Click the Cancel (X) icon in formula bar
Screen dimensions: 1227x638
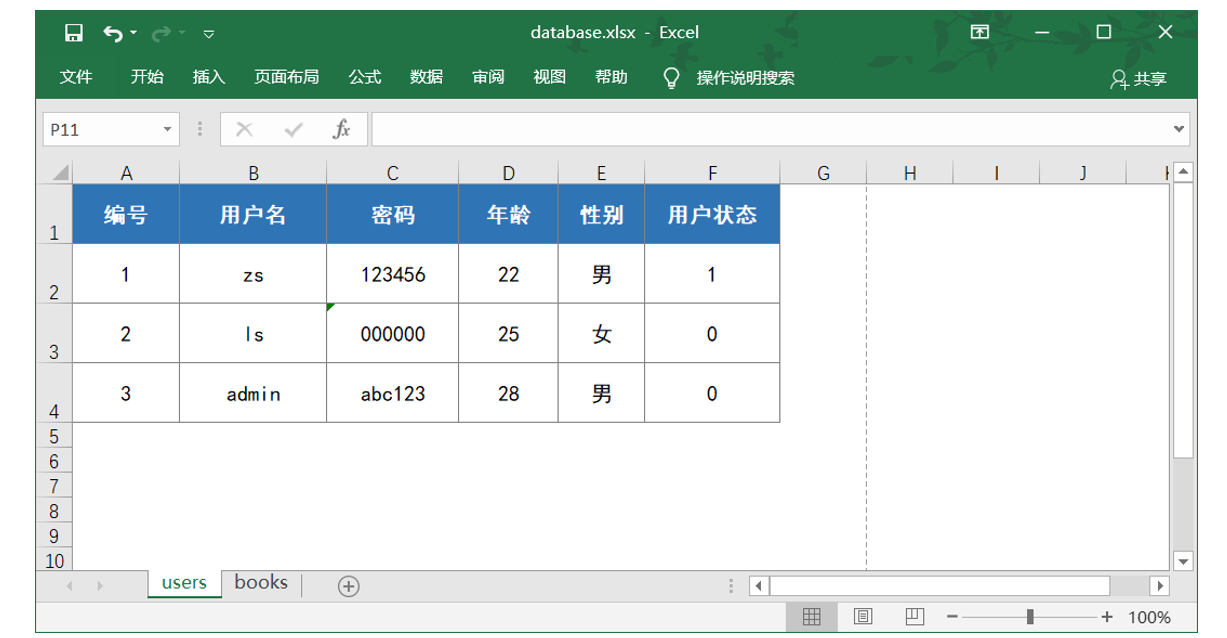[246, 128]
